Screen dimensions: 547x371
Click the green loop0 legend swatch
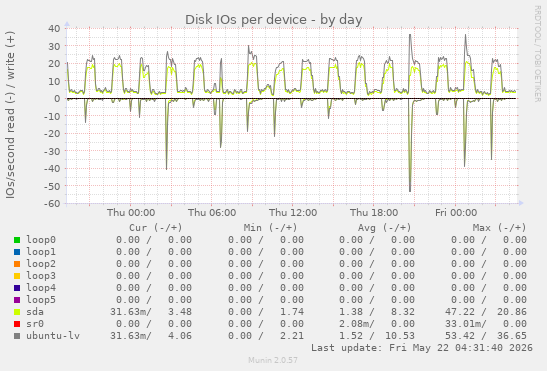click(x=17, y=240)
